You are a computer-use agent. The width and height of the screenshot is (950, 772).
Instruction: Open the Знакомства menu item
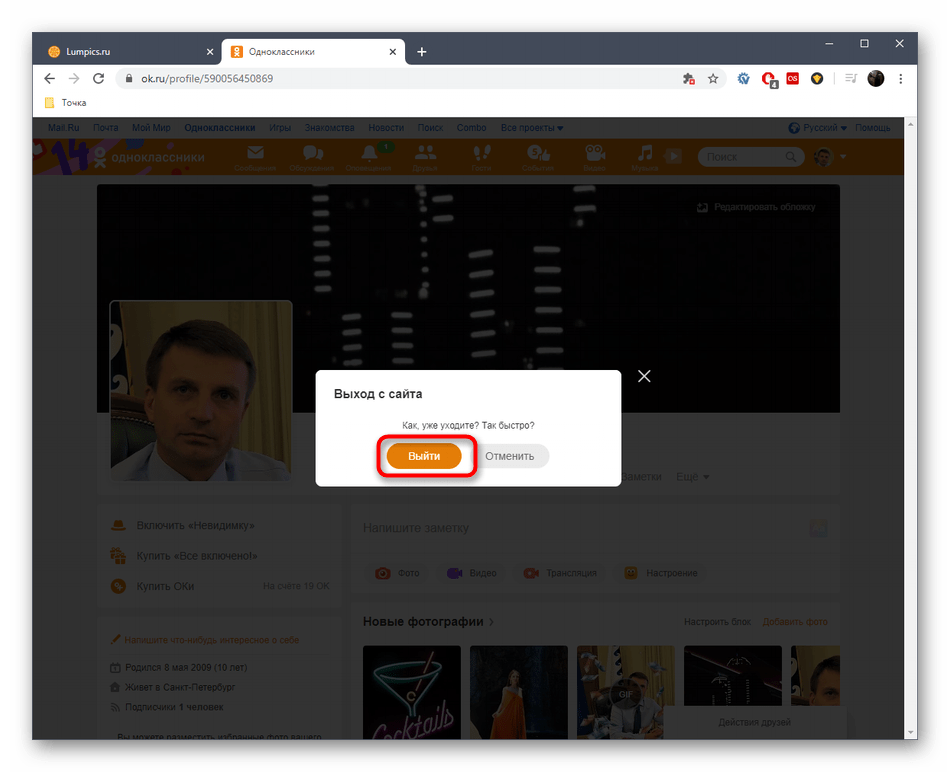click(x=330, y=127)
